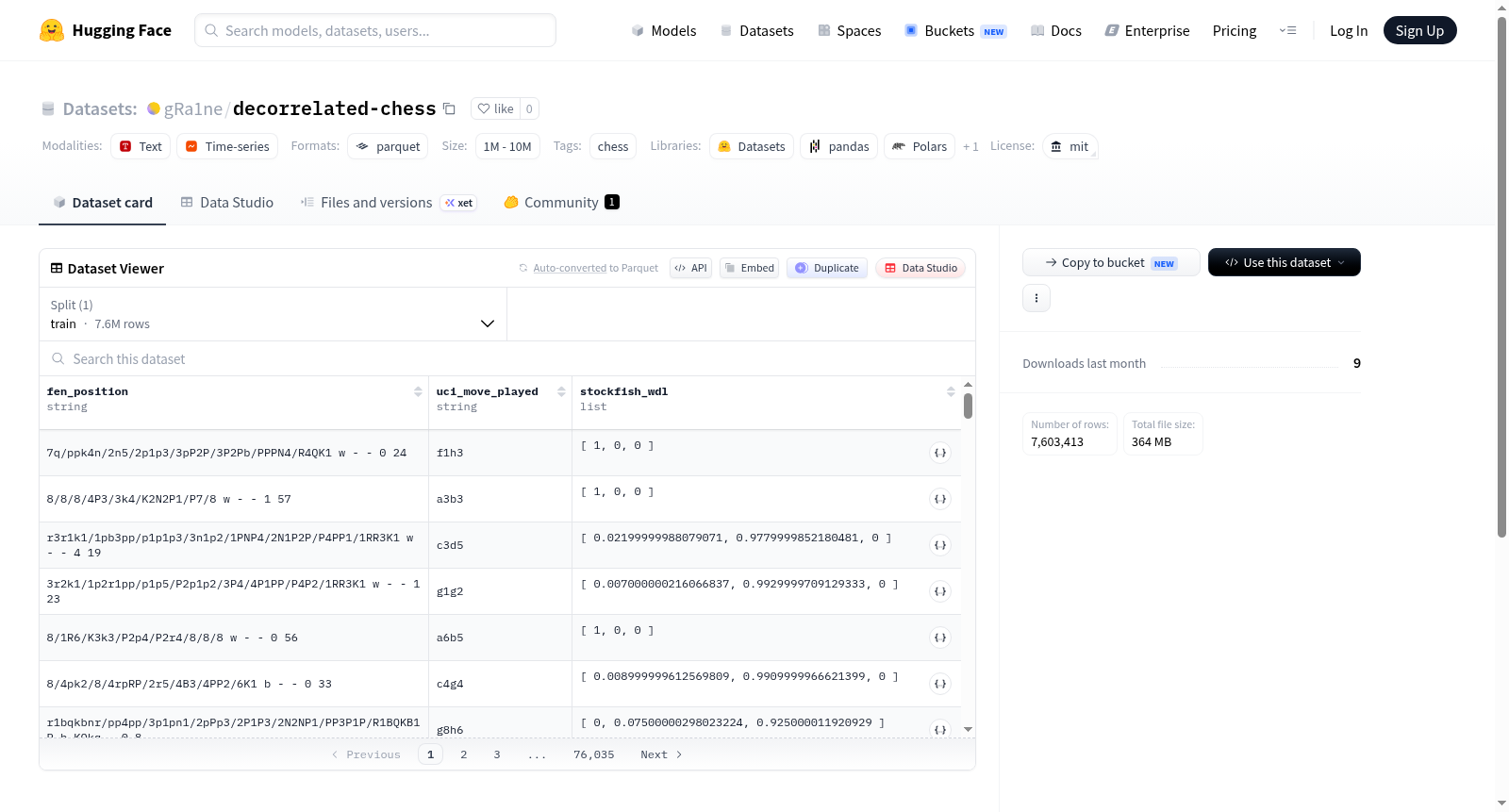Go to Next page of rows

[661, 754]
